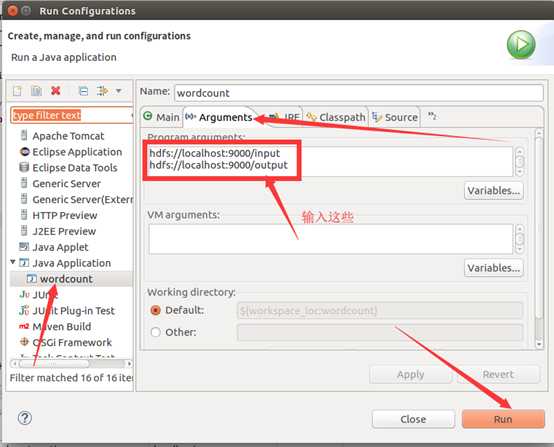Viewport: 554px width, 447px height.
Task: Open the filter icon's dropdown arrow
Action: click(x=119, y=91)
